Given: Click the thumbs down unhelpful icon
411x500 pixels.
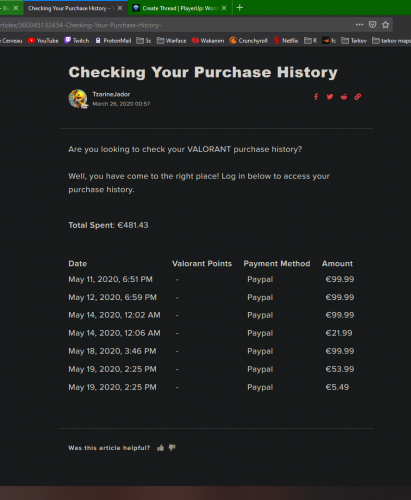Looking at the screenshot, I should [x=172, y=448].
